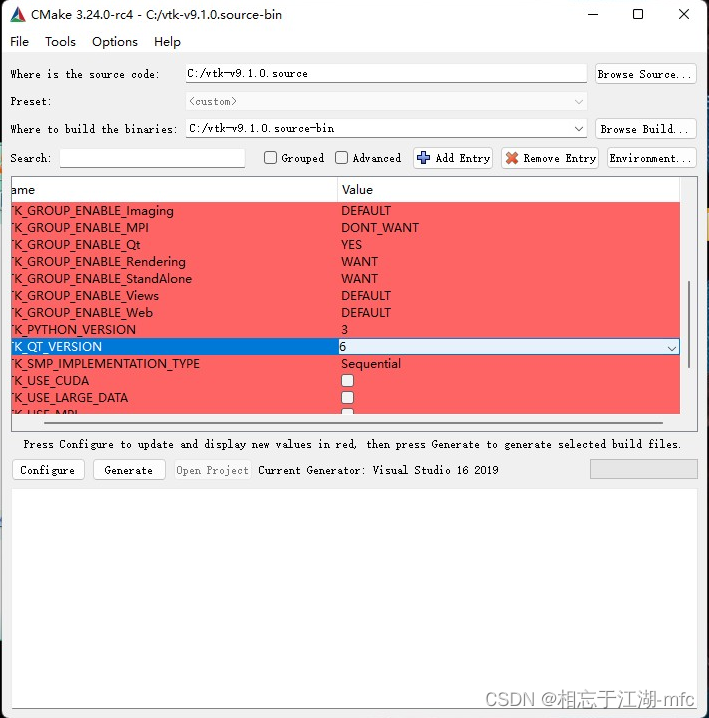Click the WANT value for StandAlone group
The height and width of the screenshot is (718, 709).
click(x=360, y=278)
